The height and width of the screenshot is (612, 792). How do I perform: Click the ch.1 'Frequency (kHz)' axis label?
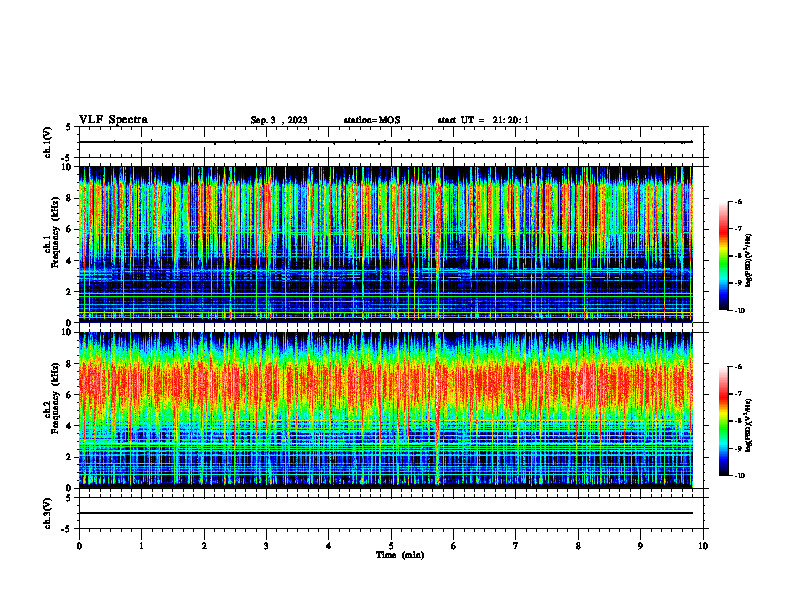(x=55, y=233)
